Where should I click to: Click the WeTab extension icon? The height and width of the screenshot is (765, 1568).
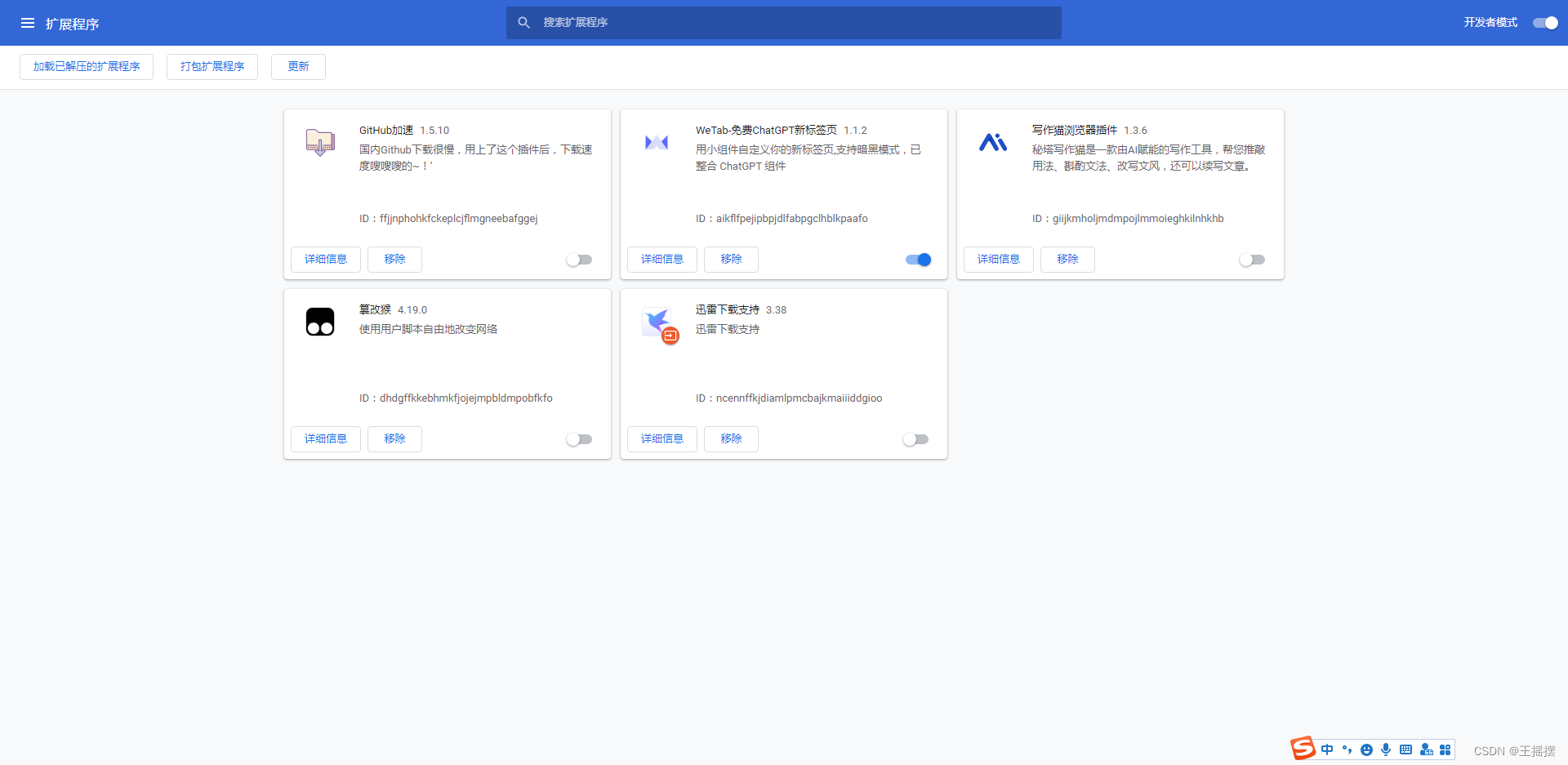pos(657,142)
